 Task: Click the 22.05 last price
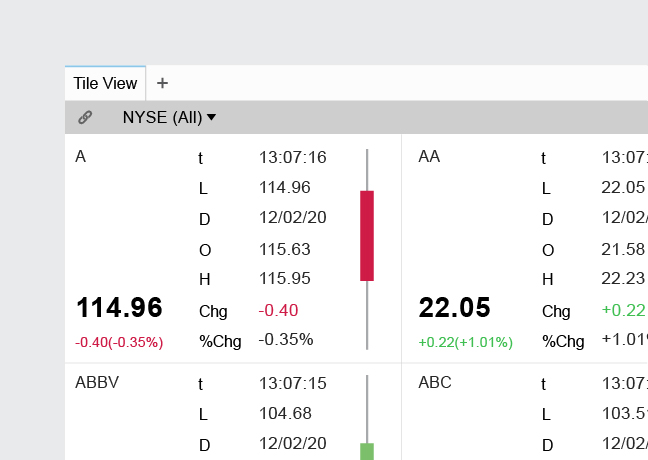point(454,308)
